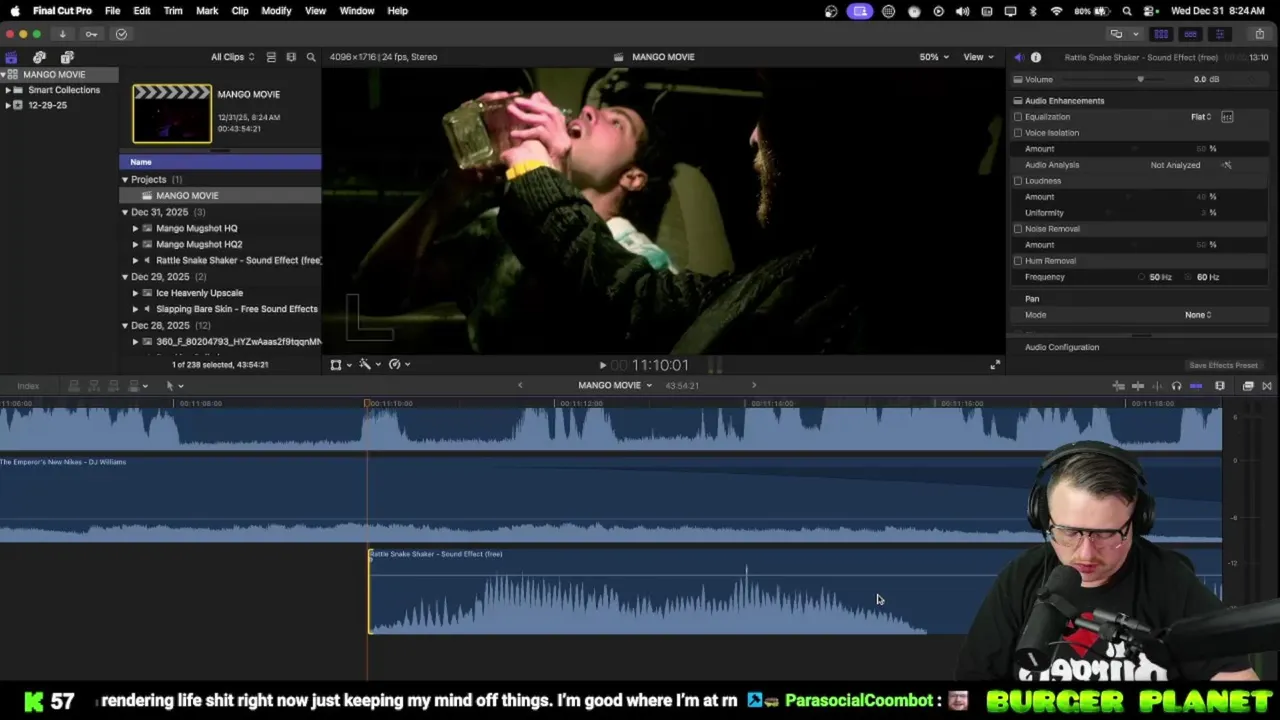This screenshot has width=1280, height=720.
Task: Select the MANGO MOVIE project thumbnail
Action: pyautogui.click(x=172, y=114)
